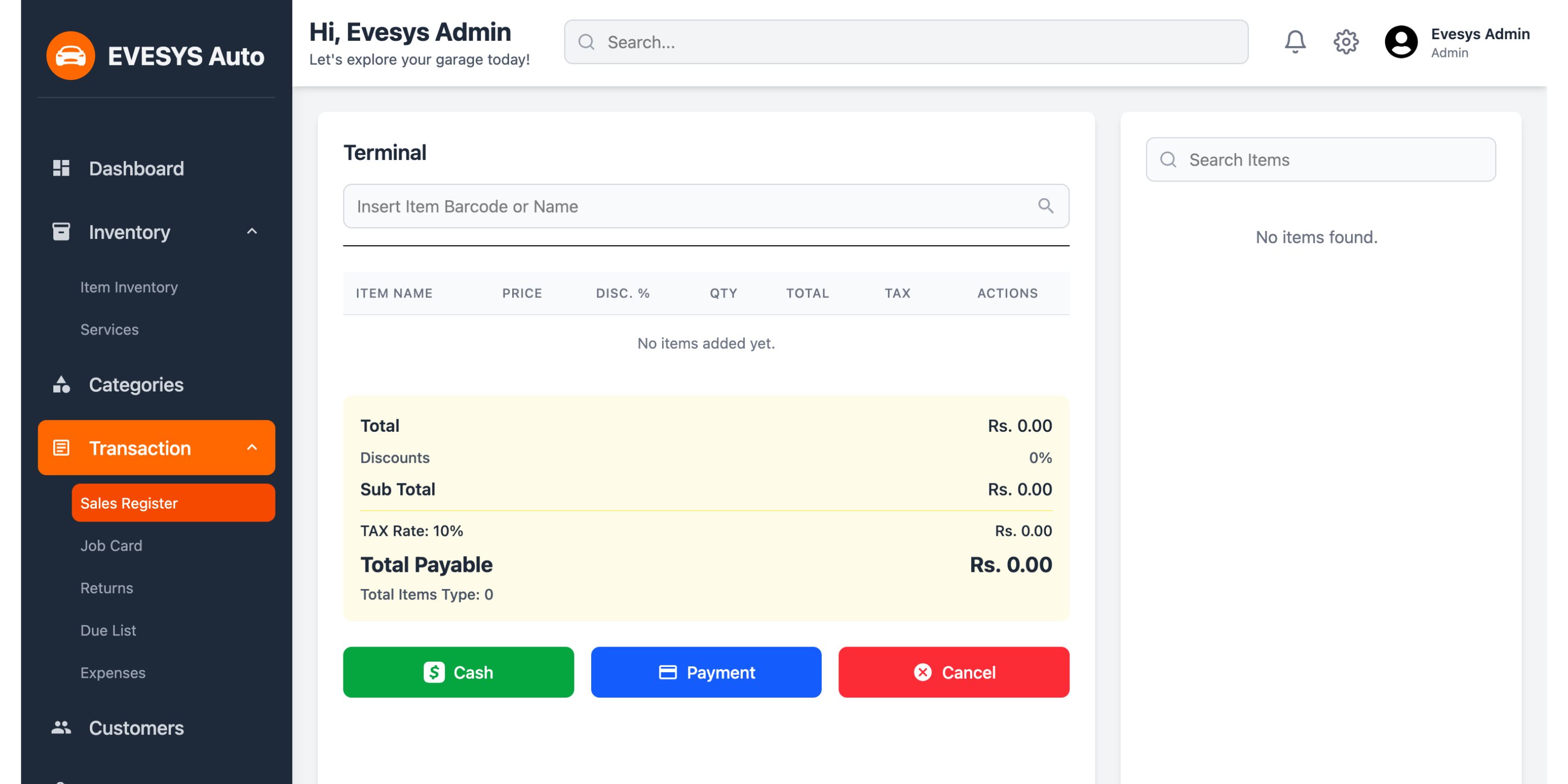Go to the Services submenu item
The width and height of the screenshot is (1568, 784).
(x=110, y=329)
